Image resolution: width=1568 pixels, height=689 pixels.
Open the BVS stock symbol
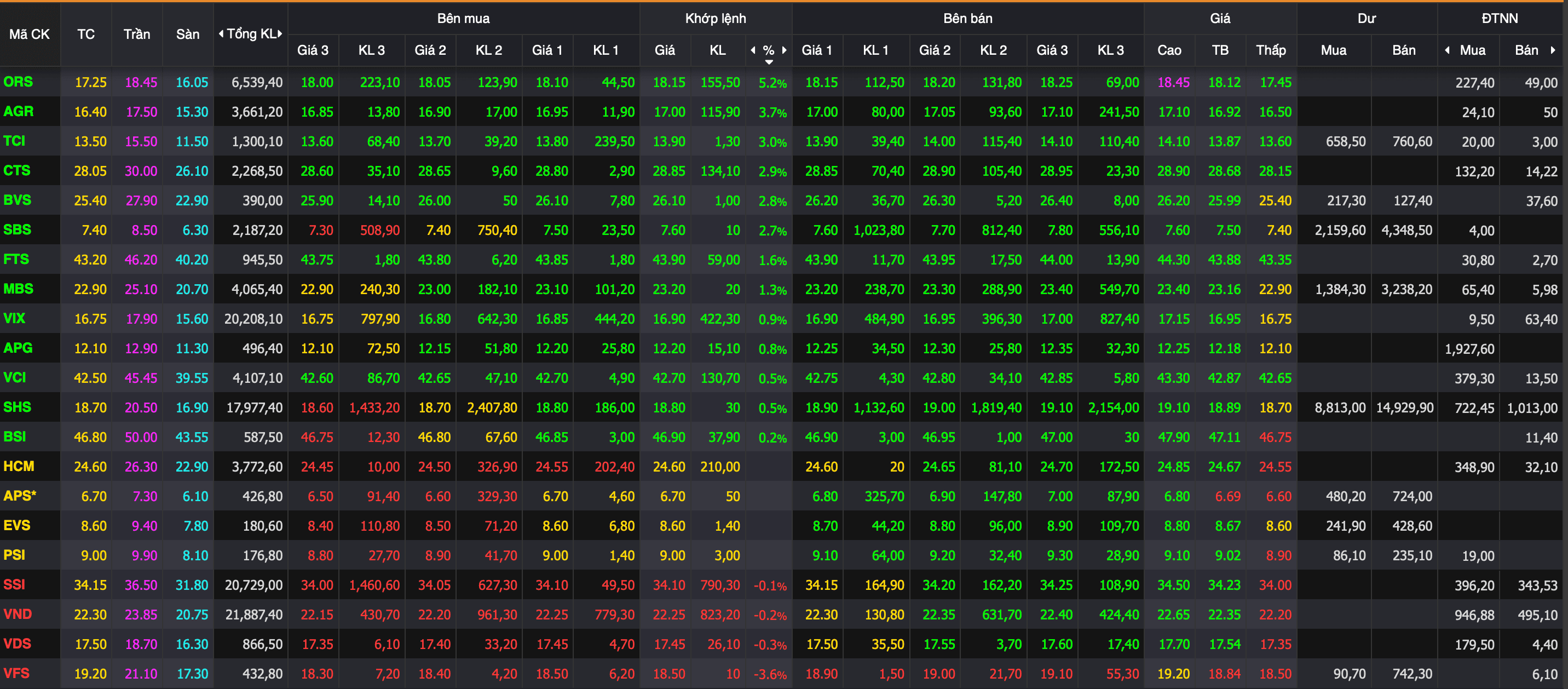(17, 200)
